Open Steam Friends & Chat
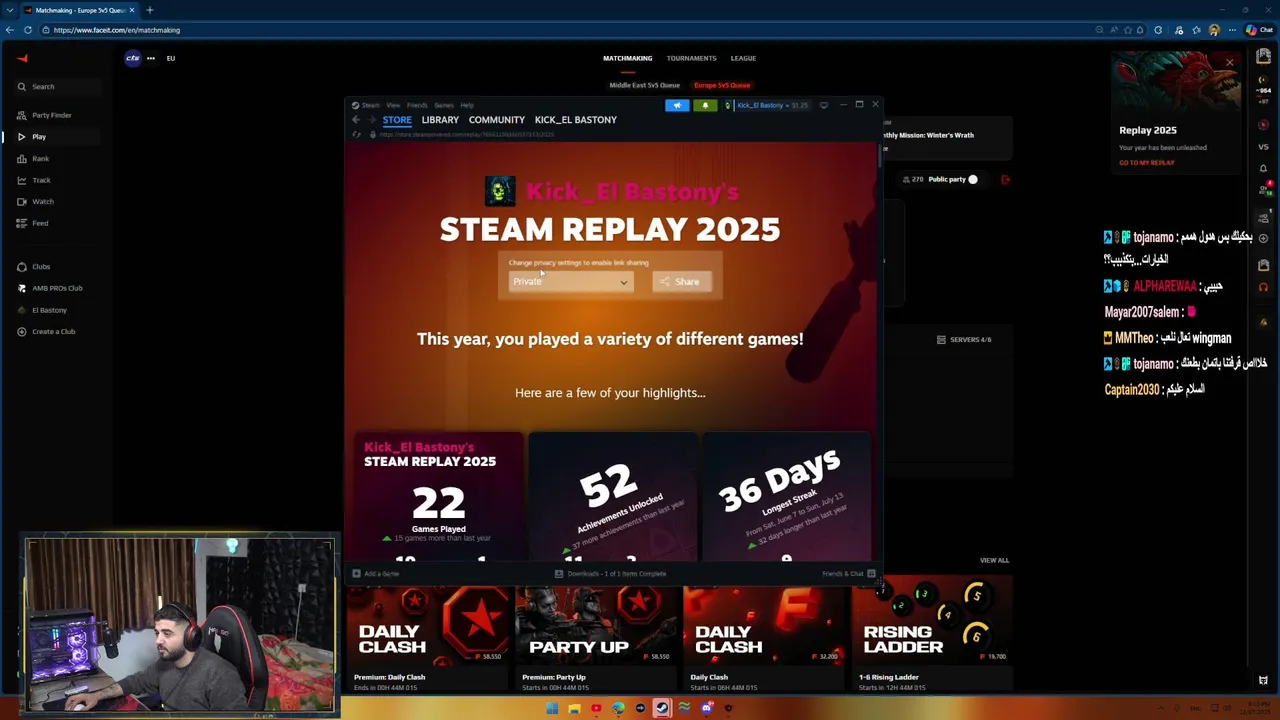Viewport: 1280px width, 720px height. point(848,574)
